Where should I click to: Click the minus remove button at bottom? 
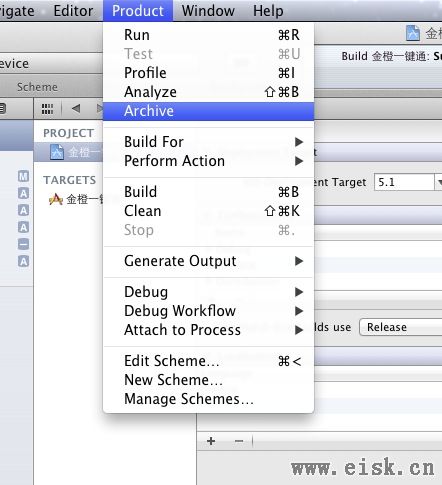239,441
